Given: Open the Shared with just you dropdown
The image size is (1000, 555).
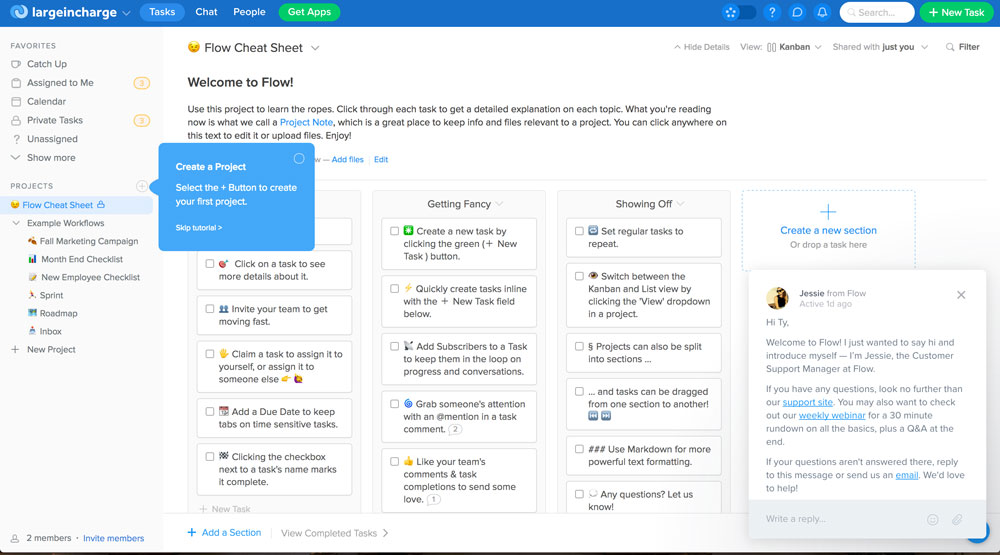Looking at the screenshot, I should (880, 47).
